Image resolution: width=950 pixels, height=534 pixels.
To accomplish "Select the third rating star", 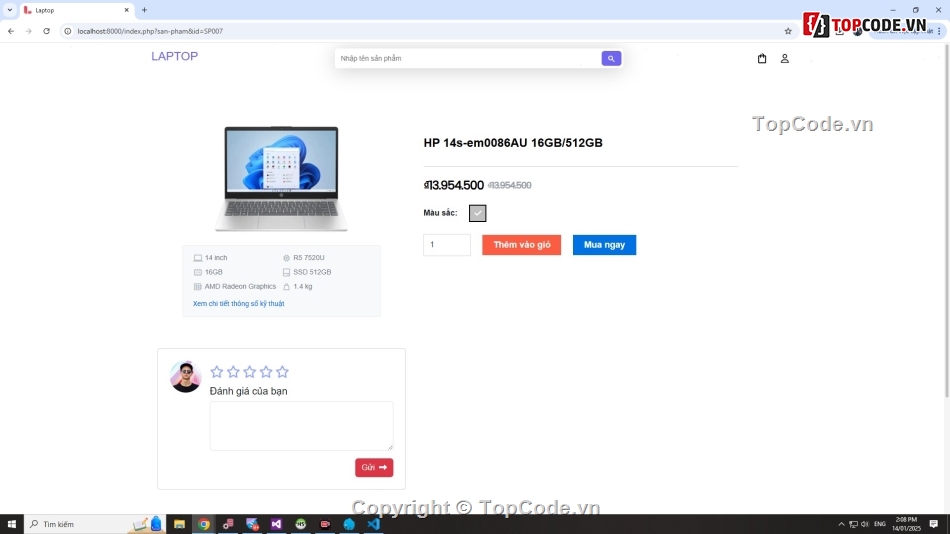I will [x=249, y=372].
